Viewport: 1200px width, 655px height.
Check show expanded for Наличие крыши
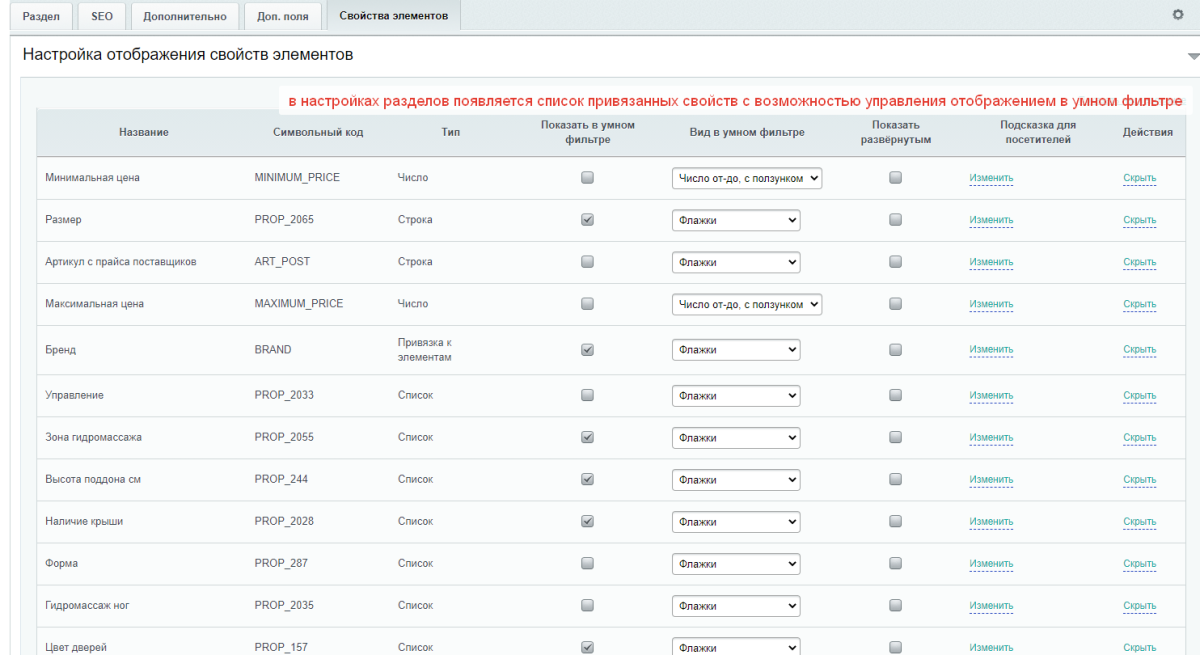click(x=895, y=522)
